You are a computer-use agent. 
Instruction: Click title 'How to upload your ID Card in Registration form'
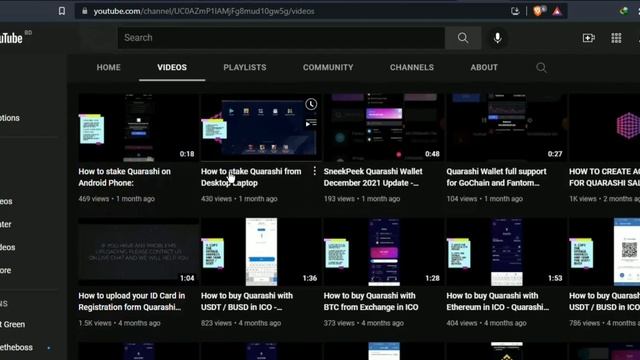[131, 301]
